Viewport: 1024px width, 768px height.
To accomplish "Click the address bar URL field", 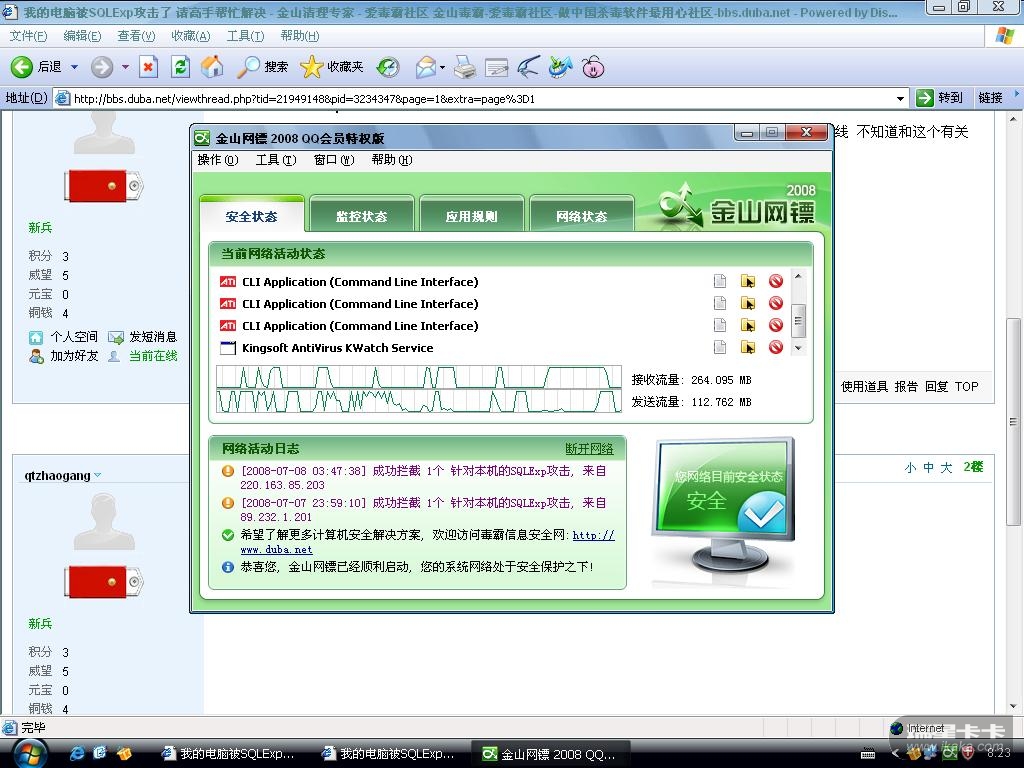I will (x=482, y=99).
